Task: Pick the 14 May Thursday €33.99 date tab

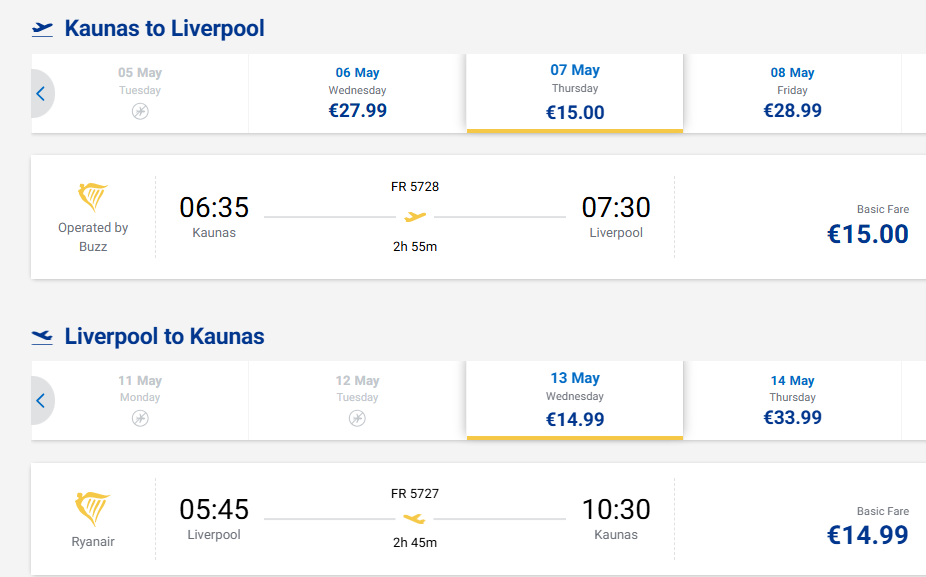Action: (x=792, y=400)
